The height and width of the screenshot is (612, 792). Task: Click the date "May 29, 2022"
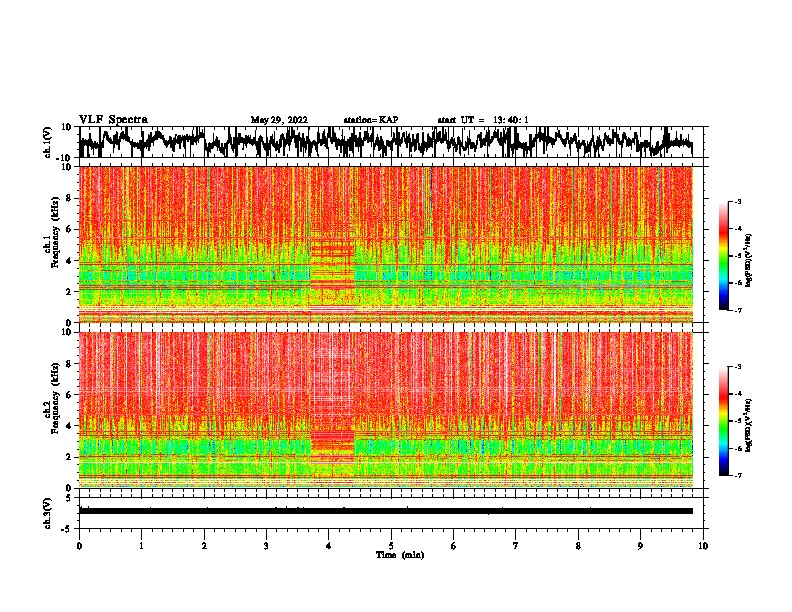pos(279,120)
